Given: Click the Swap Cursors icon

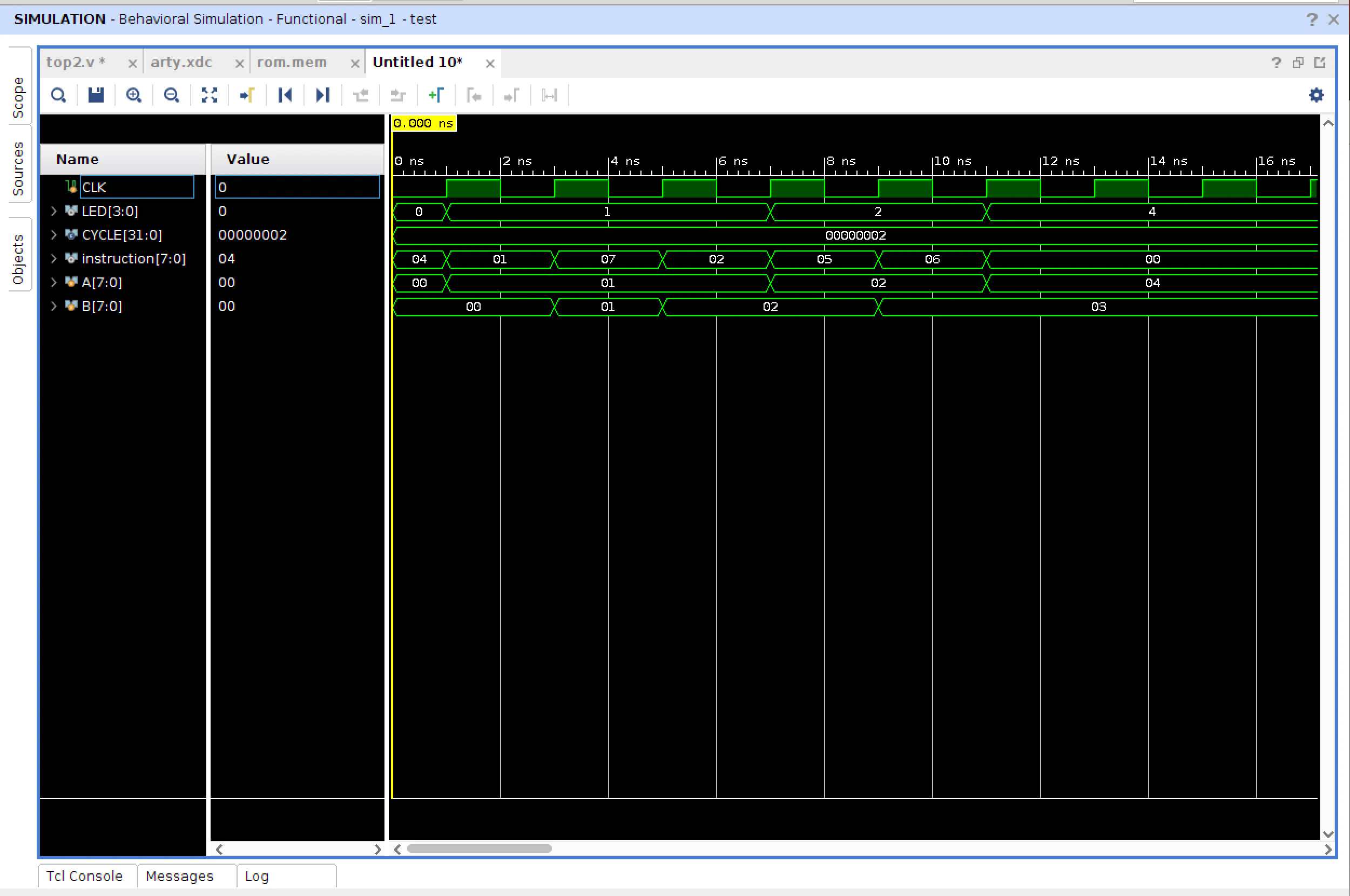Looking at the screenshot, I should tap(549, 95).
